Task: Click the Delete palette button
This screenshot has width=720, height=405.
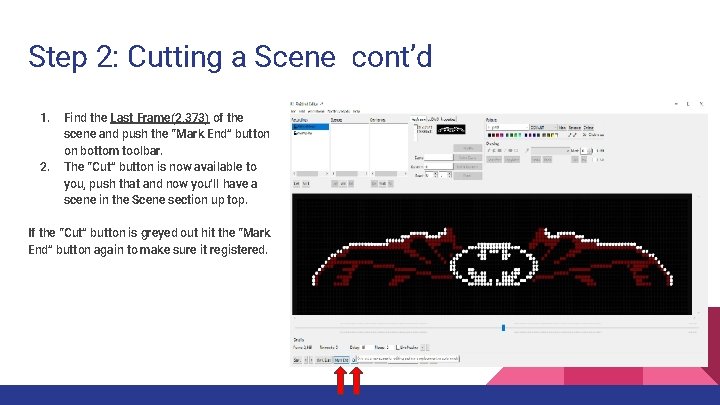Action: coord(588,128)
